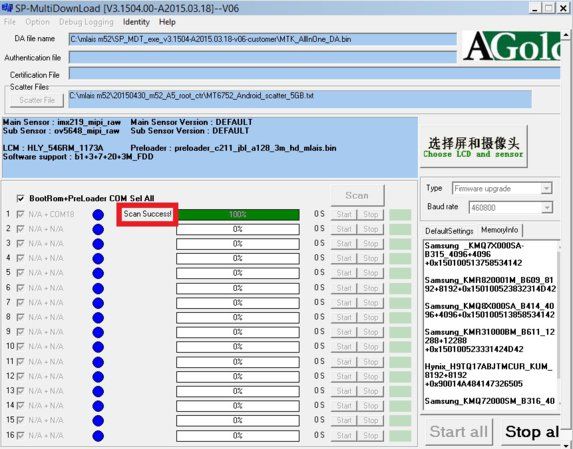The width and height of the screenshot is (573, 449).
Task: Toggle the checkbox for port row 12
Action: click(x=20, y=376)
